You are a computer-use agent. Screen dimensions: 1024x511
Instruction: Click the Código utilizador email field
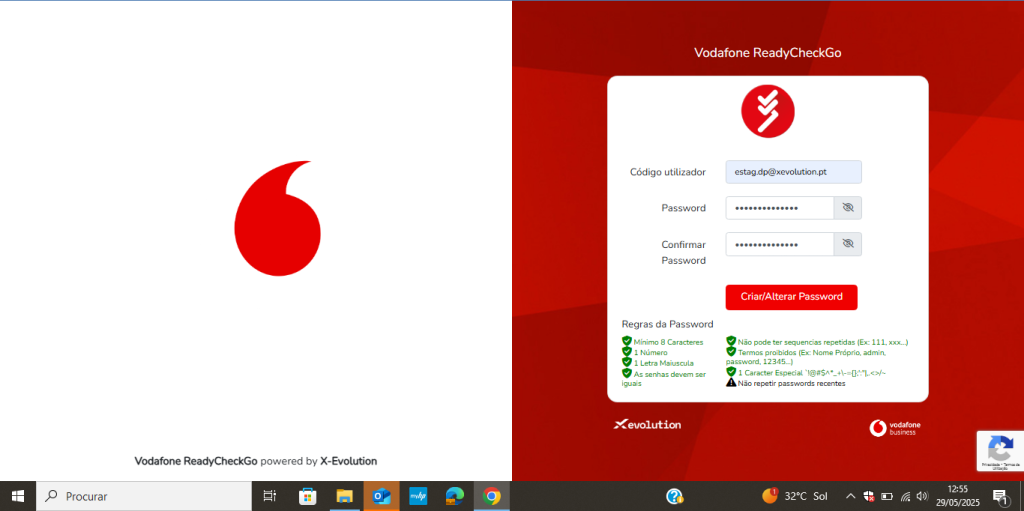click(793, 172)
